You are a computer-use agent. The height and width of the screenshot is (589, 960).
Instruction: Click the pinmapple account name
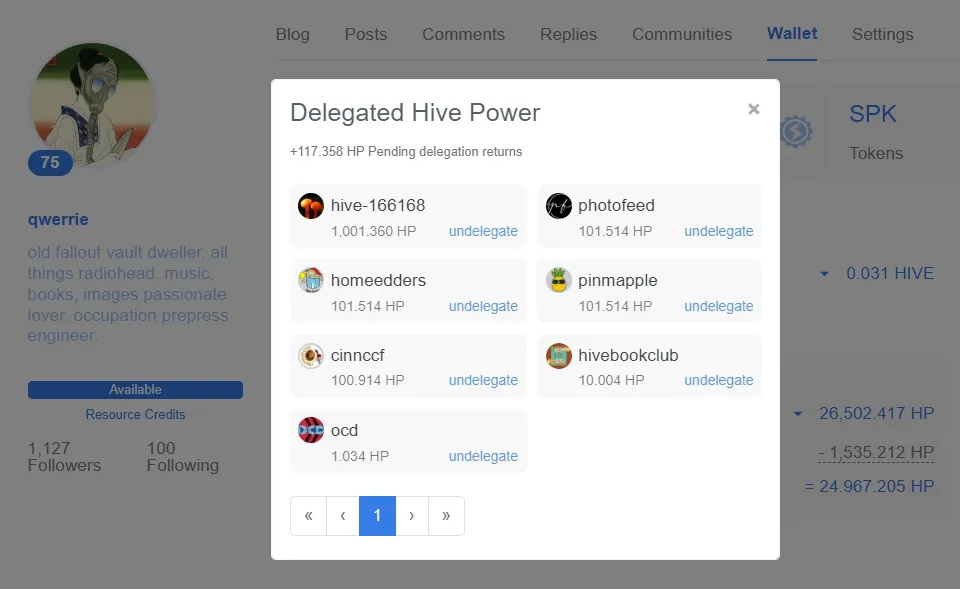tap(618, 280)
